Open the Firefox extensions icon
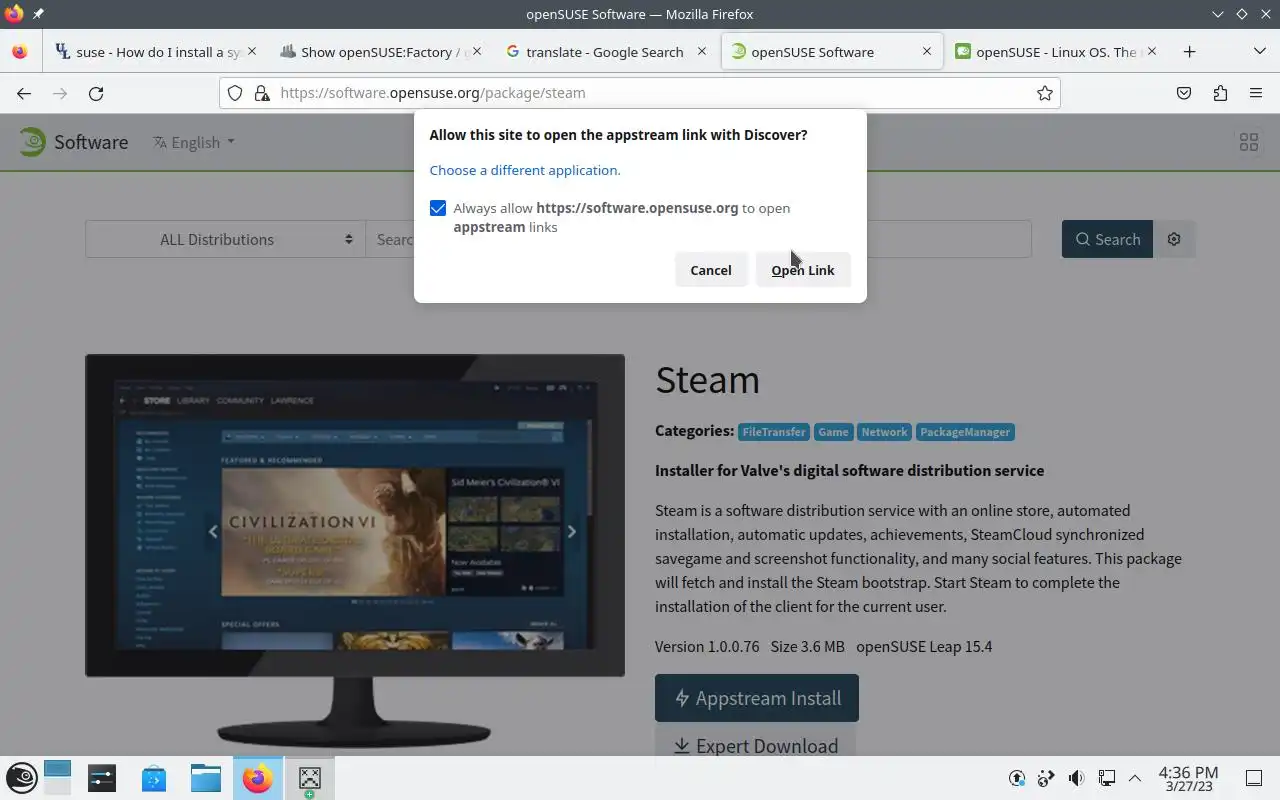 [x=1220, y=93]
